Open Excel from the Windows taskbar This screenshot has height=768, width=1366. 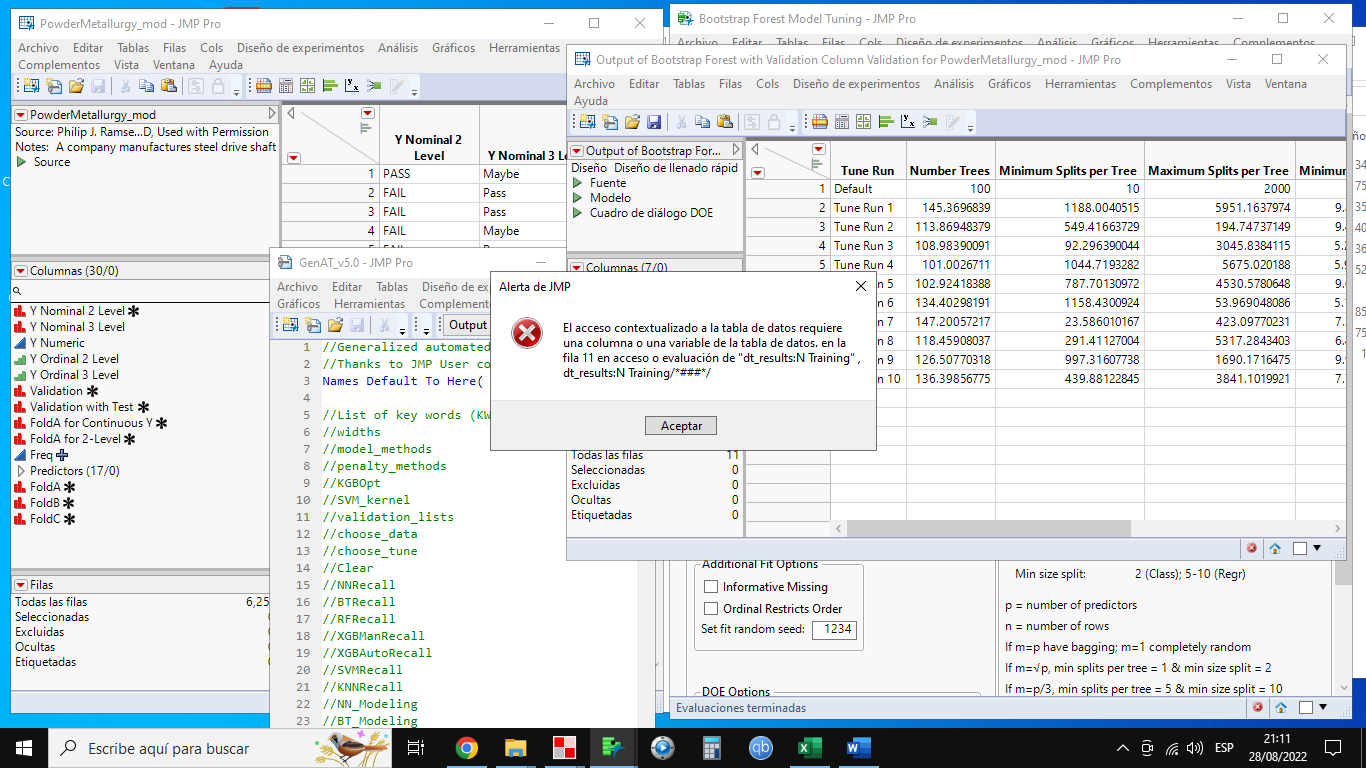(808, 747)
